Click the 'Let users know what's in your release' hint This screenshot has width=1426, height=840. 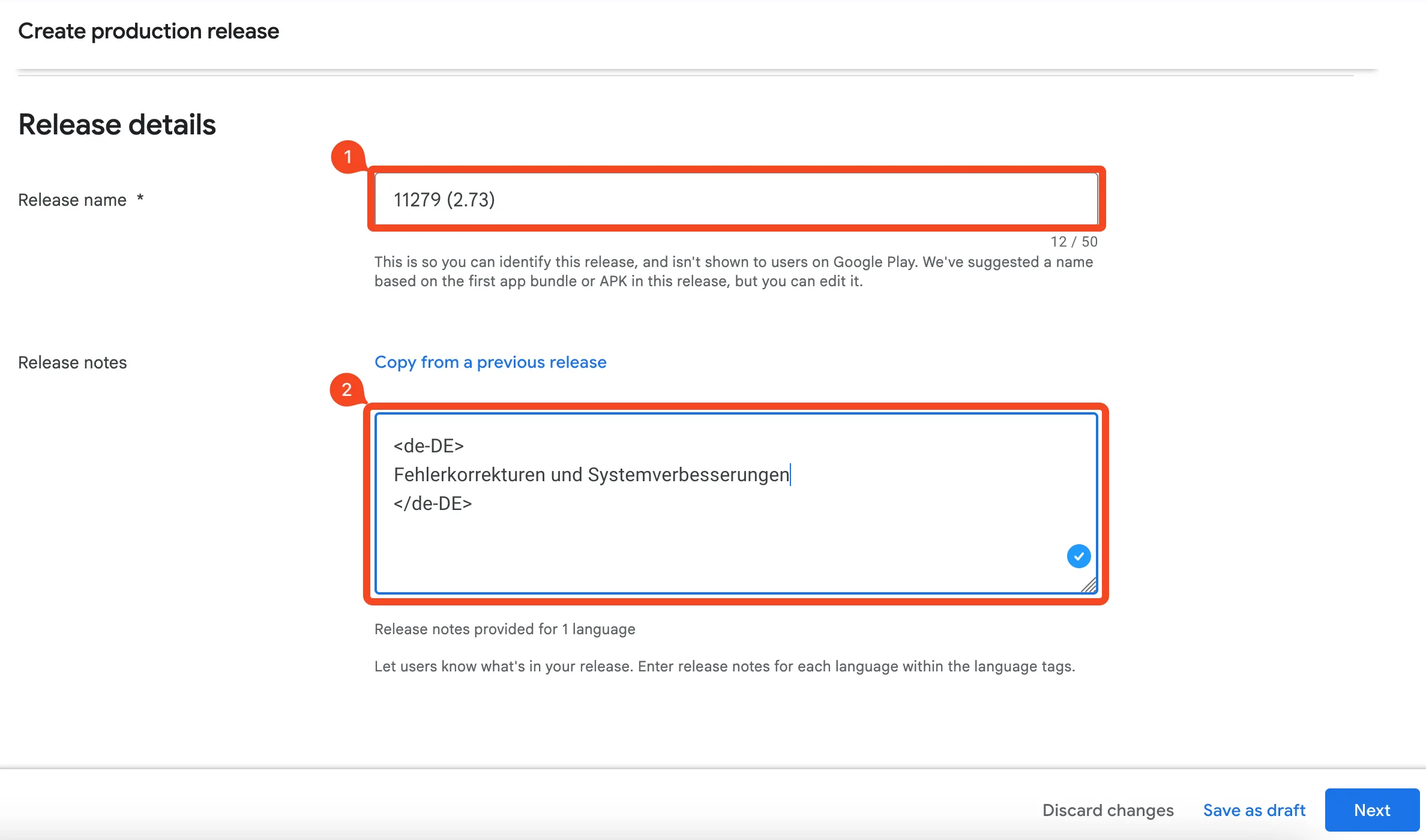[x=724, y=666]
